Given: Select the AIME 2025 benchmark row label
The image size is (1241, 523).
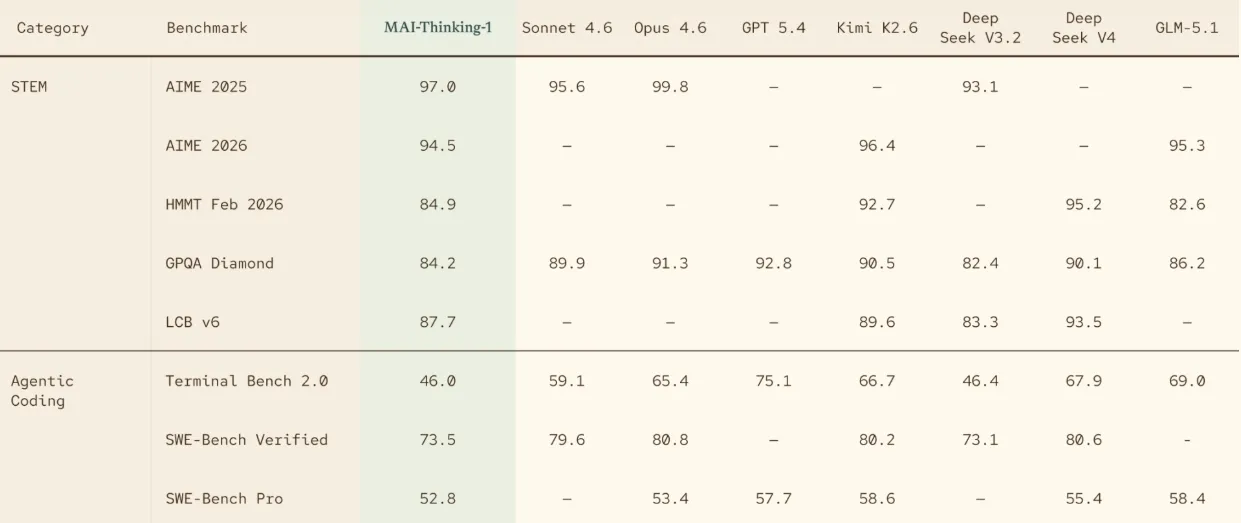Looking at the screenshot, I should [206, 87].
